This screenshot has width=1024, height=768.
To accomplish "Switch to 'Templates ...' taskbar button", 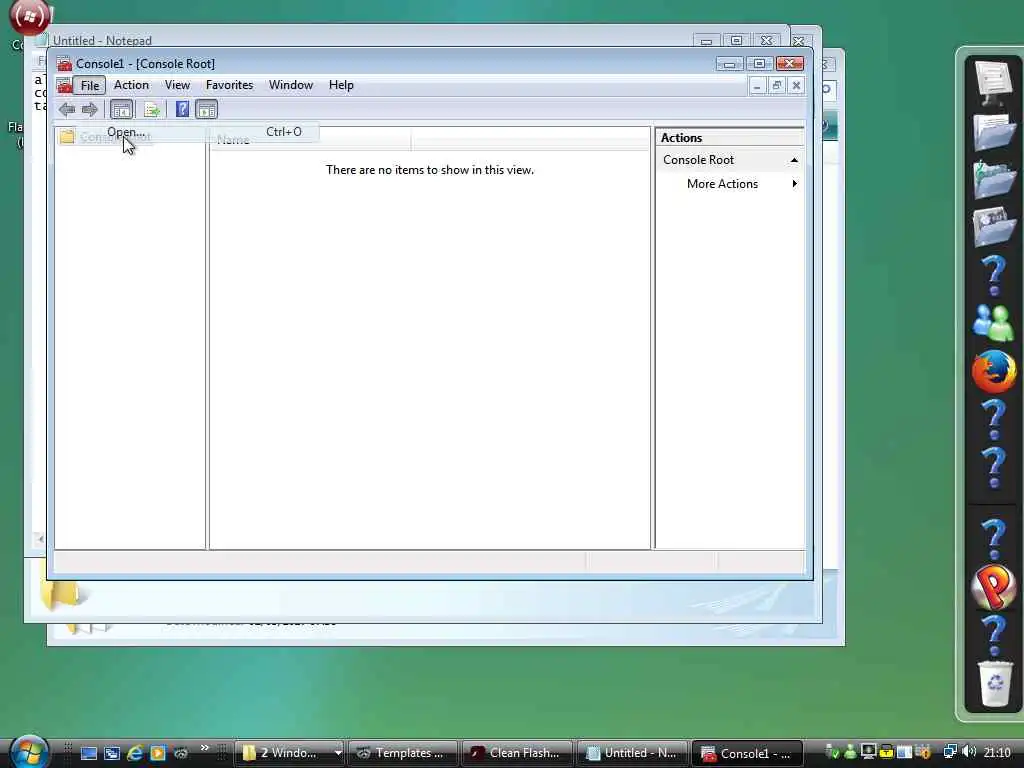I will pos(402,753).
